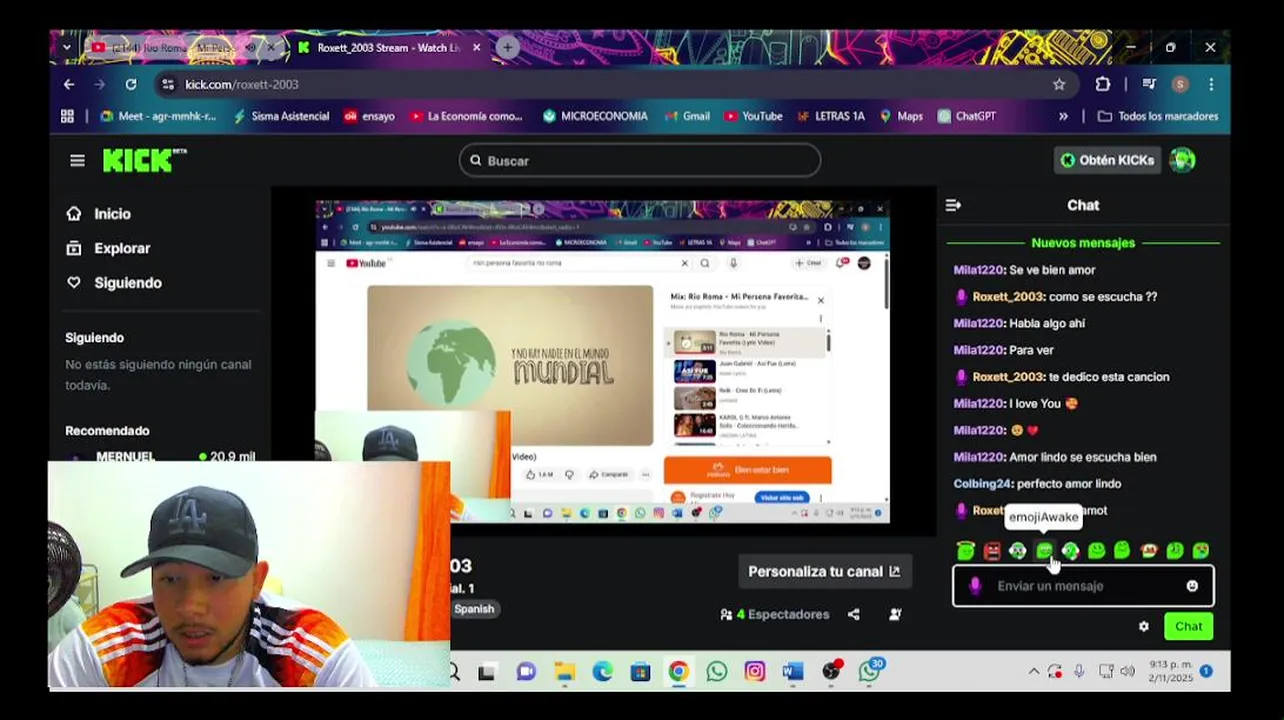Insert the emojiAwake emote

(1044, 550)
